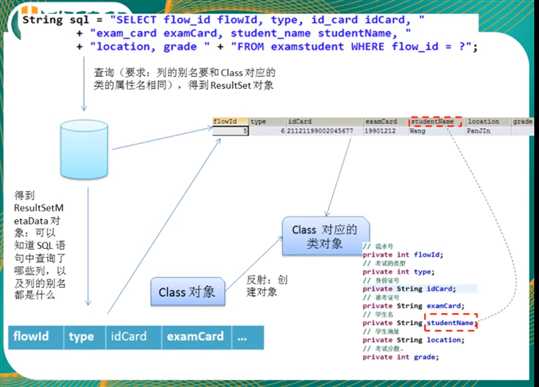Screen dimensions: 539x387
Task: Click the database cylinder shape
Action: point(84,150)
